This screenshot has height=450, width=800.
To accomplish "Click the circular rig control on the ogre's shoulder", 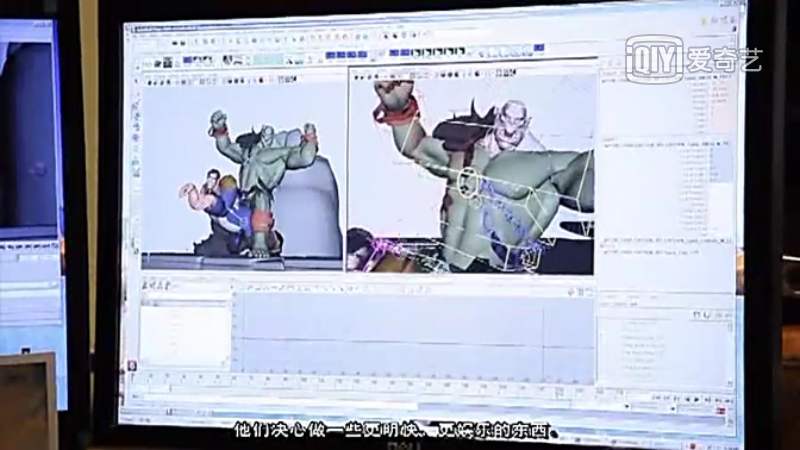I will coord(467,182).
